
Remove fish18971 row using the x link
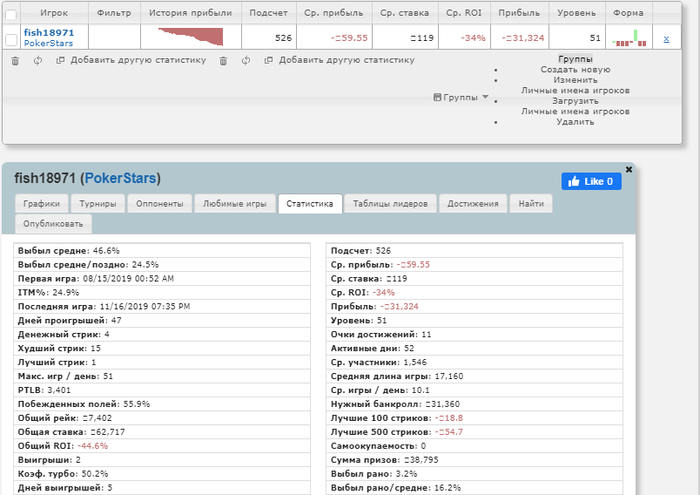click(x=666, y=39)
